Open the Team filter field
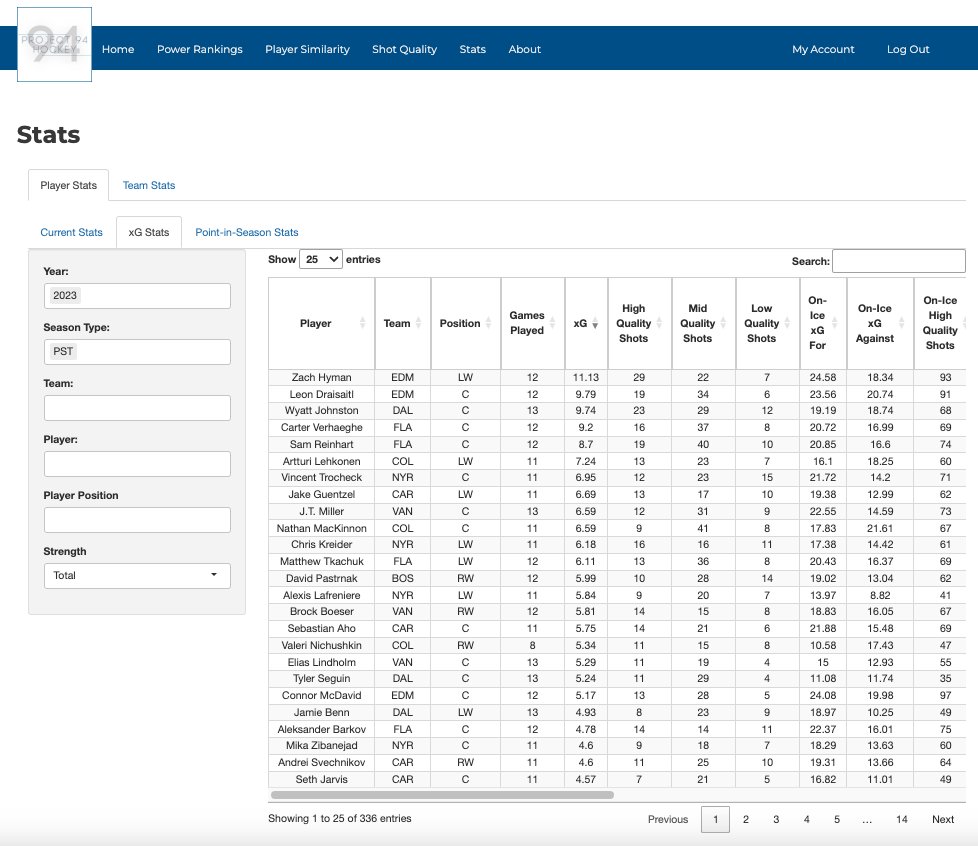Screen dimensions: 978x846 point(137,408)
